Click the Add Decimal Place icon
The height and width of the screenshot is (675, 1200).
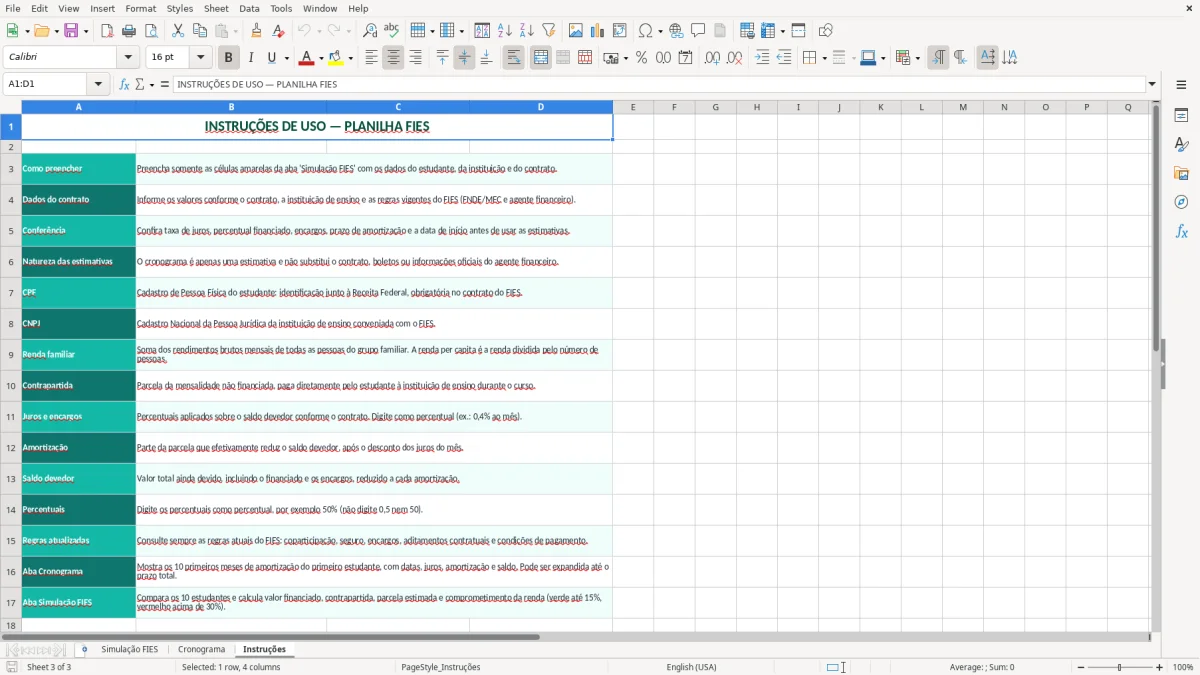point(712,58)
